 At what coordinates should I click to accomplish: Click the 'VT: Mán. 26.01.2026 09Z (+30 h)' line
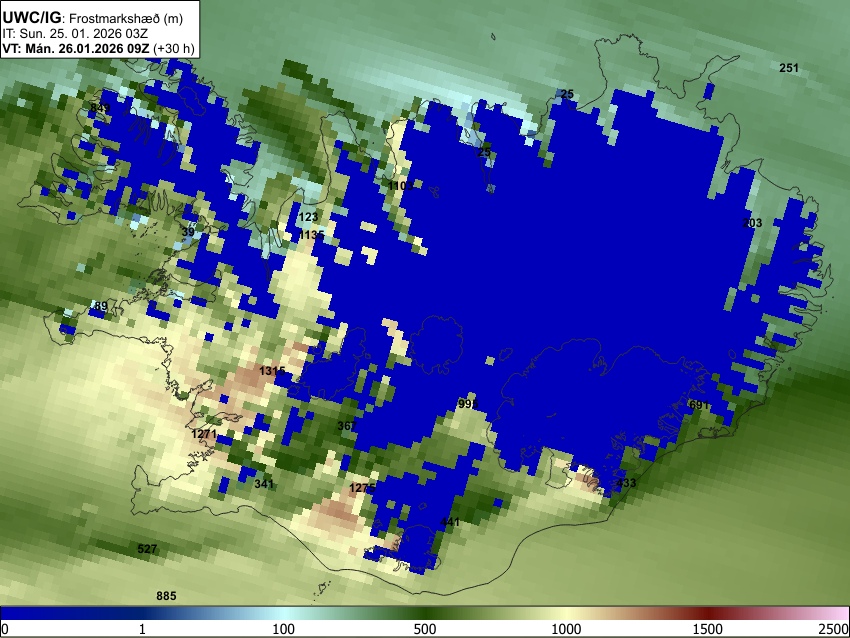pos(98,49)
